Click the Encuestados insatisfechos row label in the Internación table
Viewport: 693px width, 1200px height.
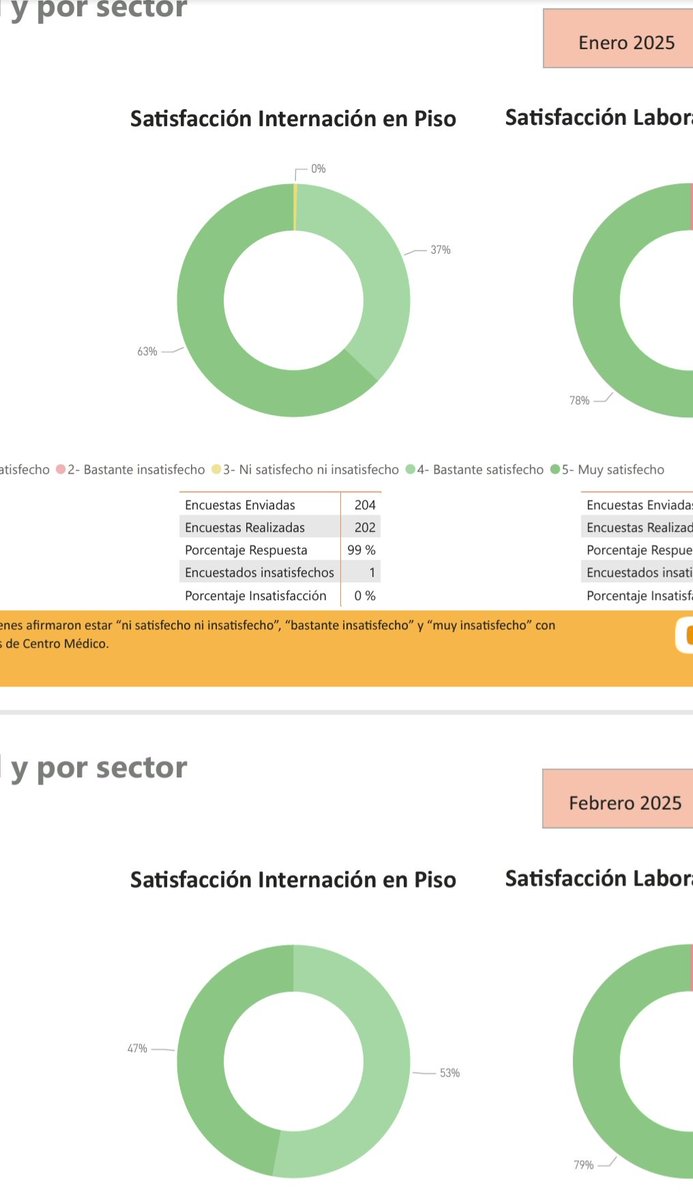(260, 573)
